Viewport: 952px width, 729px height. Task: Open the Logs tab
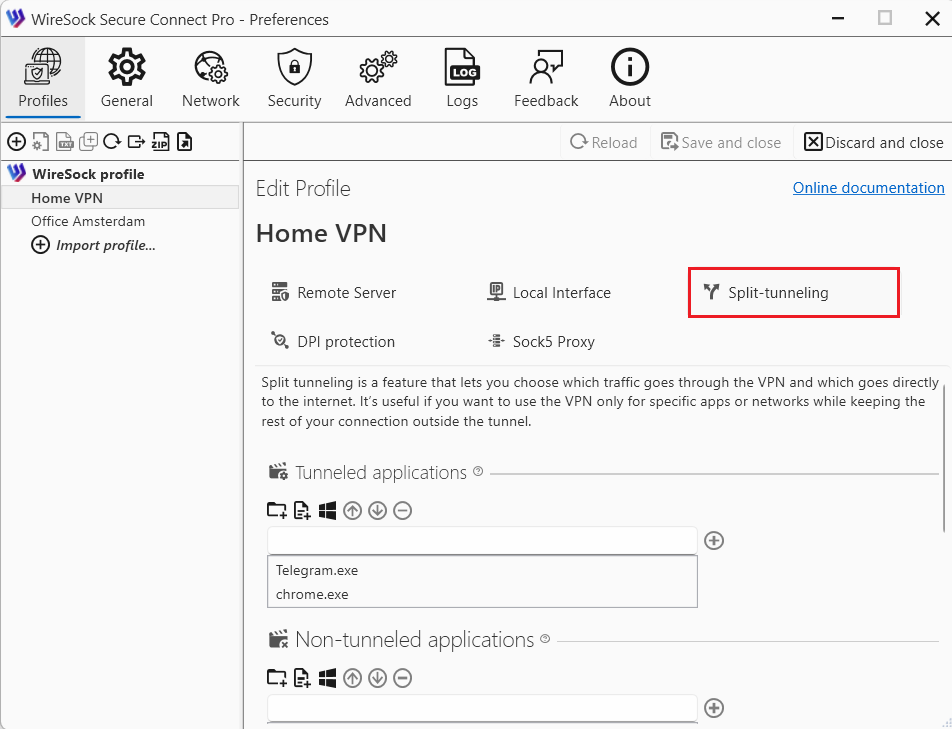click(x=462, y=77)
